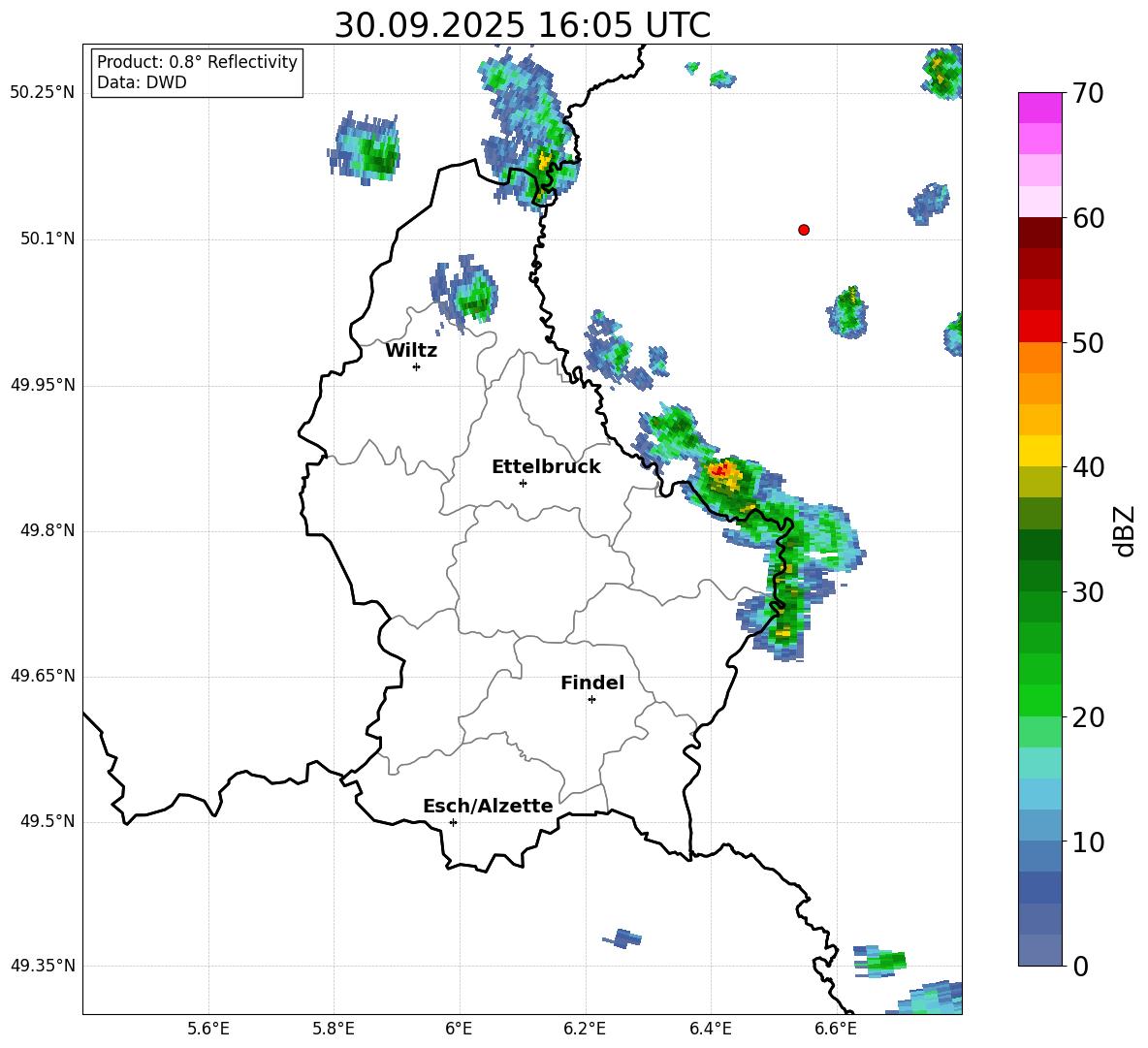Click the title 30.09.2025 16:05 UTC

pyautogui.click(x=523, y=25)
